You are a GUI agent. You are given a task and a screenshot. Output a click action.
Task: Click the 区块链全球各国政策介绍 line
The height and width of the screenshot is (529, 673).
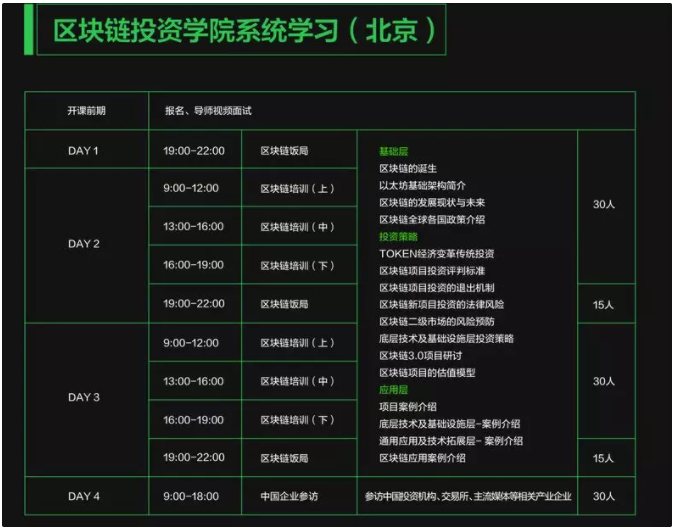[432, 219]
